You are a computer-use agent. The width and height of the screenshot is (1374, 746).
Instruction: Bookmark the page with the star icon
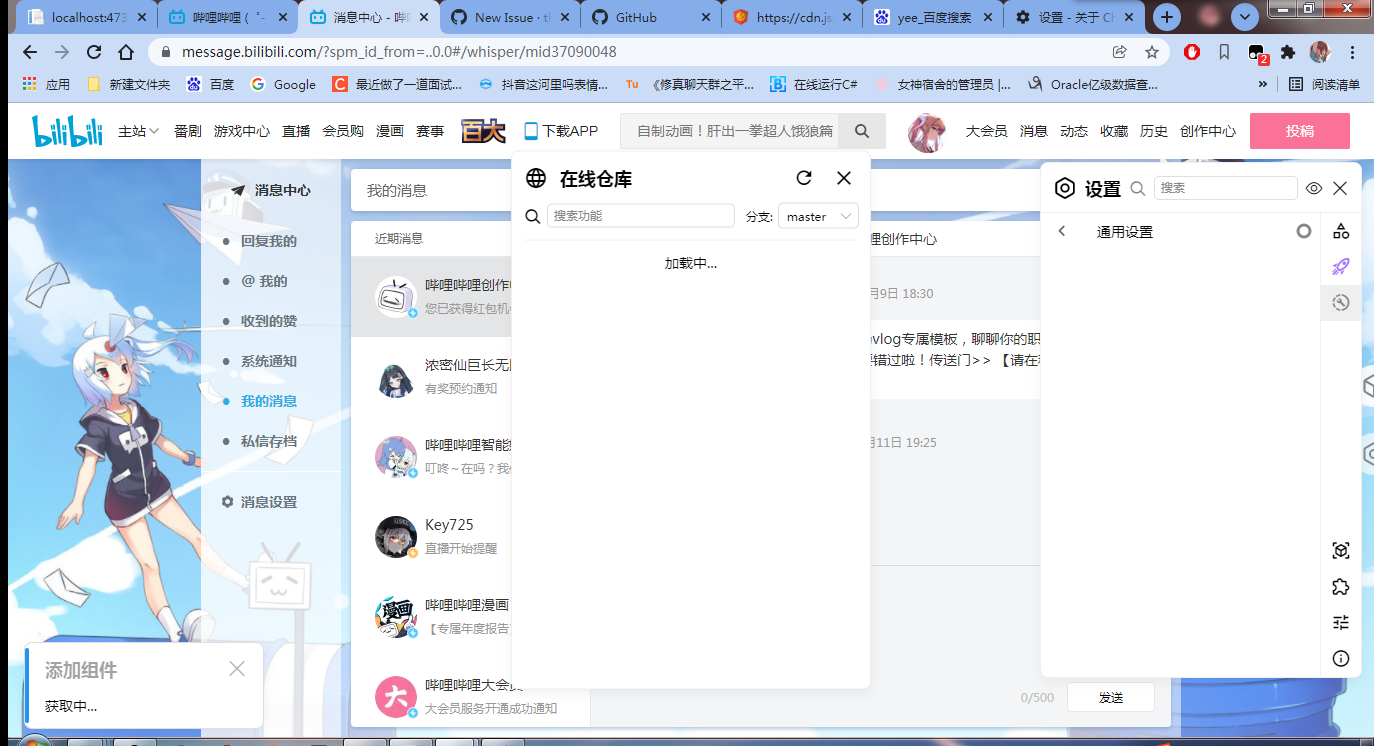1151,52
